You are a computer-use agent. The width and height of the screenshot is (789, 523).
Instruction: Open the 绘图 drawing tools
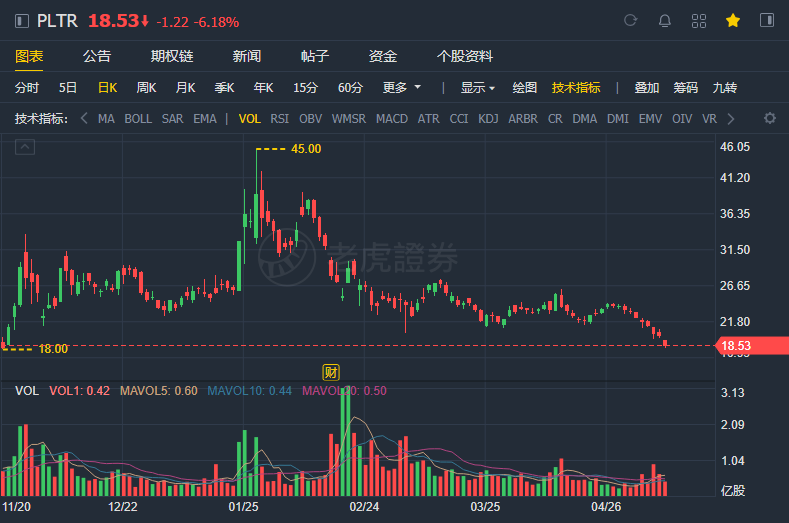point(524,88)
